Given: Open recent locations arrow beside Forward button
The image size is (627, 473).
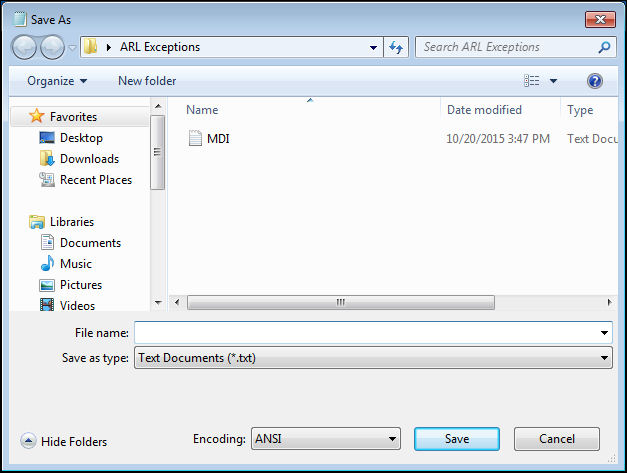Looking at the screenshot, I should click(72, 48).
